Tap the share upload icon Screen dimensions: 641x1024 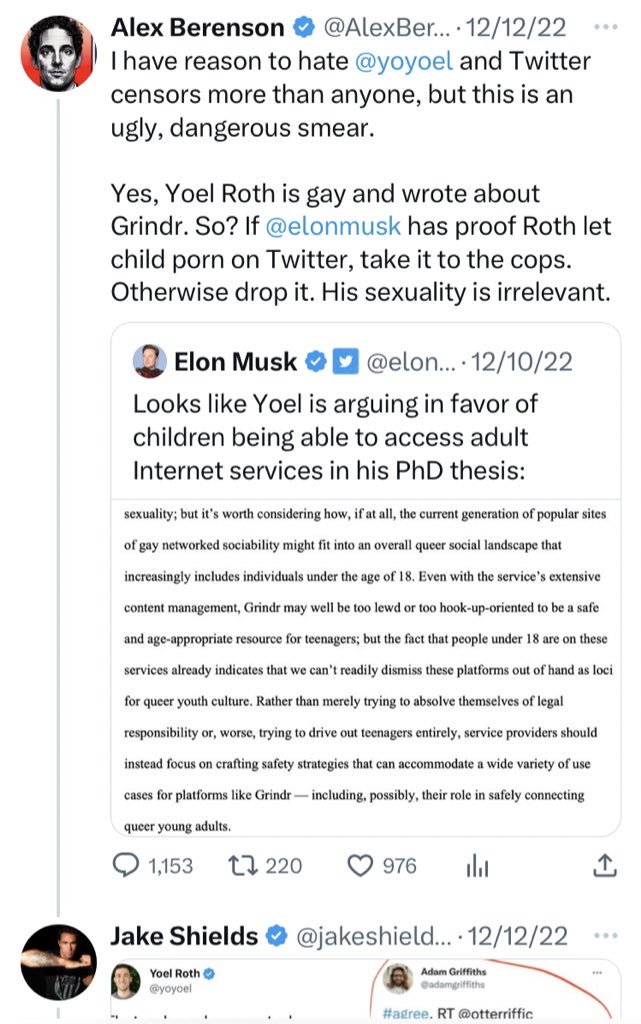(x=604, y=865)
